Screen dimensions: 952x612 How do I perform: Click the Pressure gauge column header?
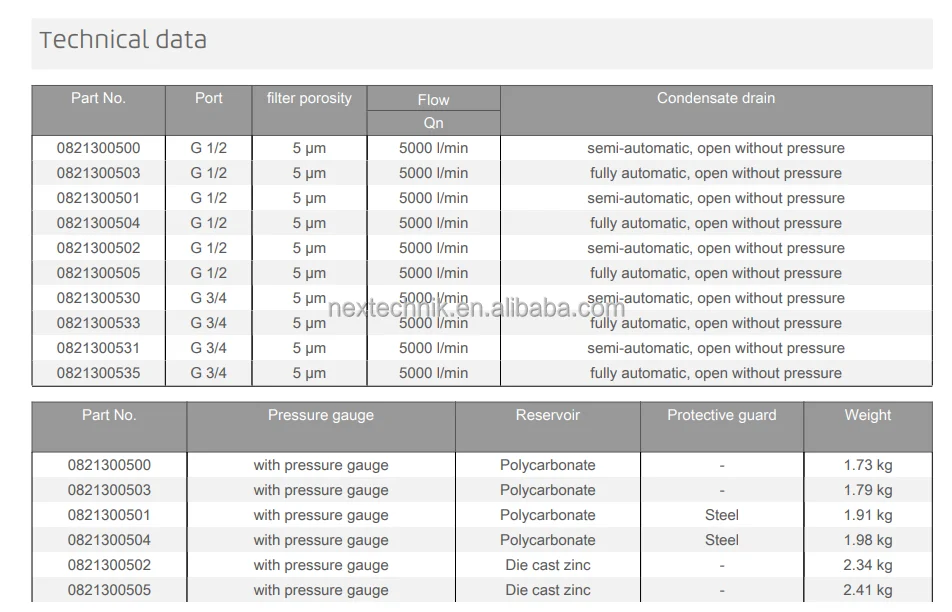320,415
